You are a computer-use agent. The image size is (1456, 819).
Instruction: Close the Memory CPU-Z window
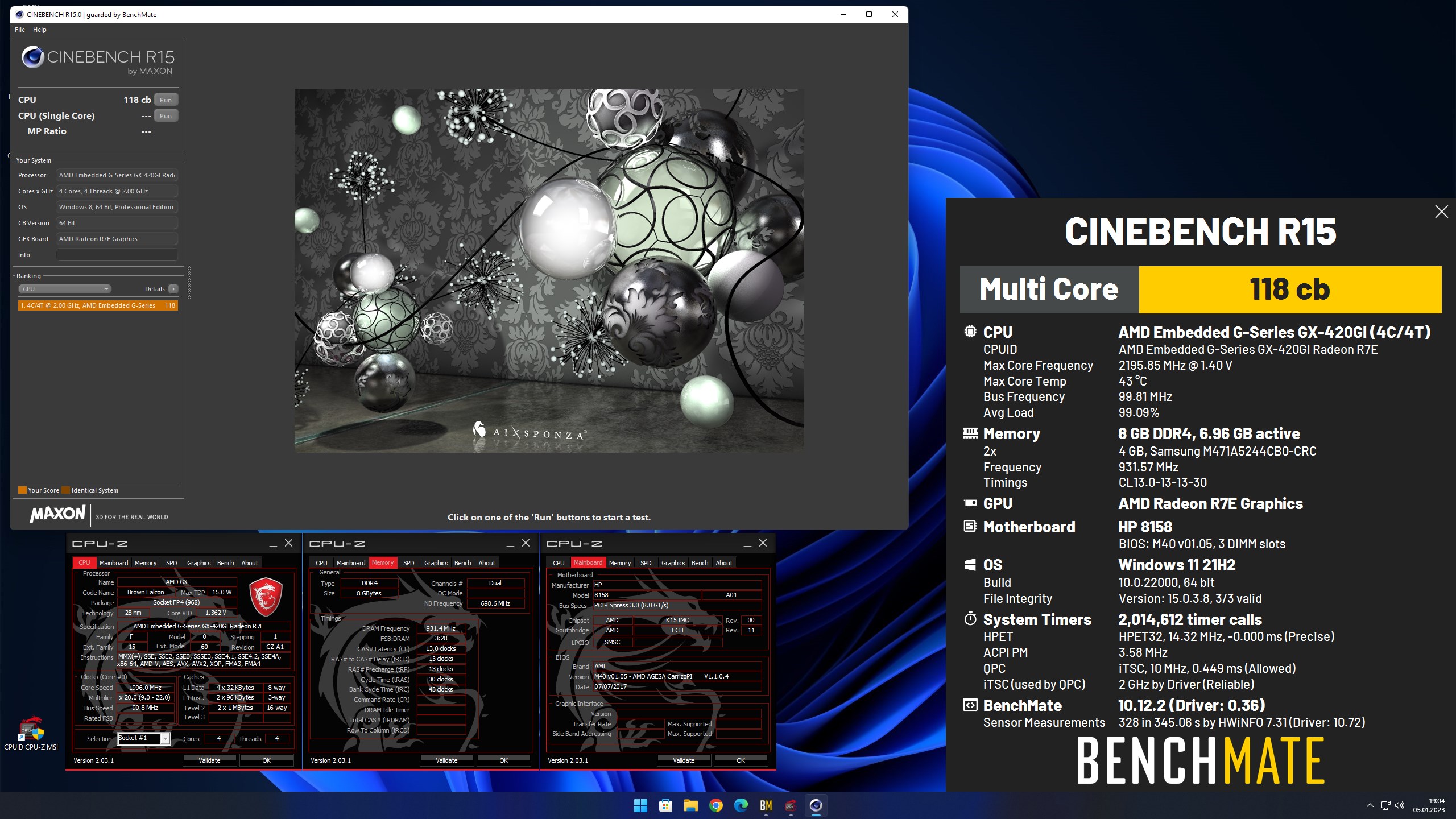coord(526,543)
